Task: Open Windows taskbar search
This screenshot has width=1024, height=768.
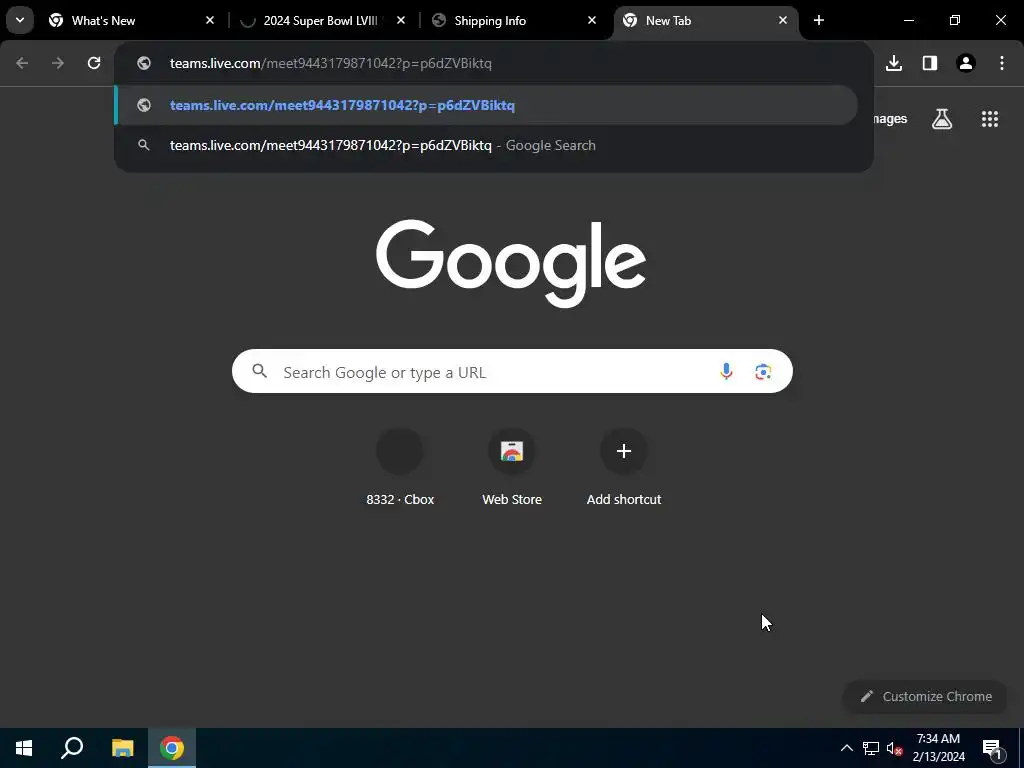Action: click(x=72, y=748)
